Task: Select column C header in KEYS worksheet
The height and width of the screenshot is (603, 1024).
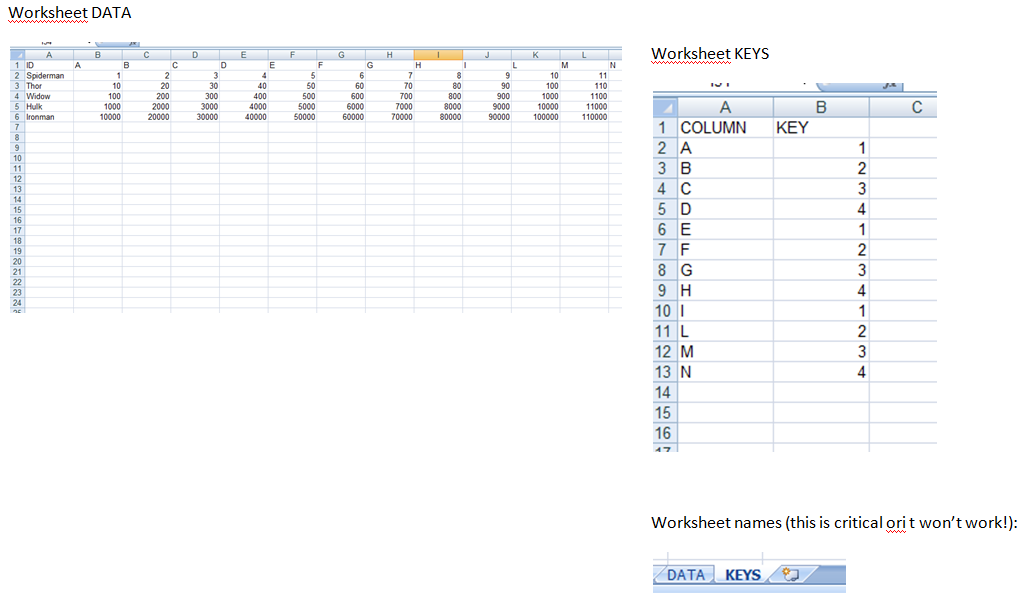Action: 903,107
